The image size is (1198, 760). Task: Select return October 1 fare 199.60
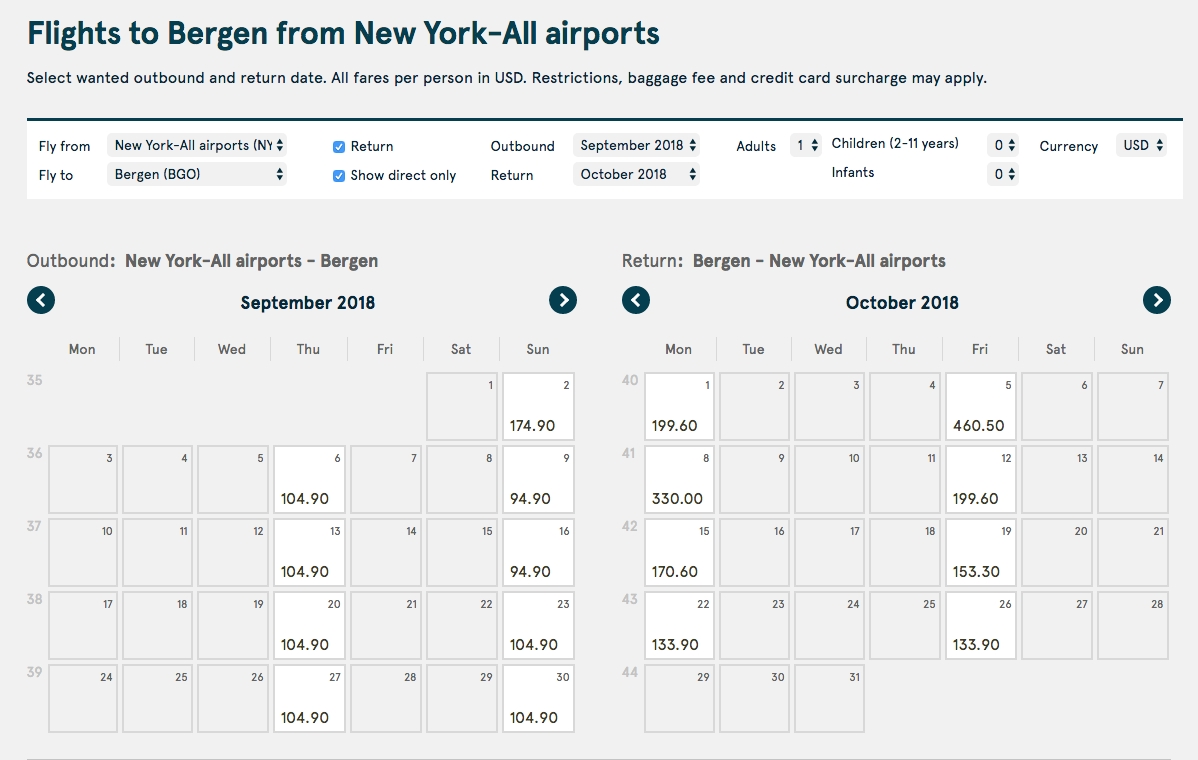679,406
